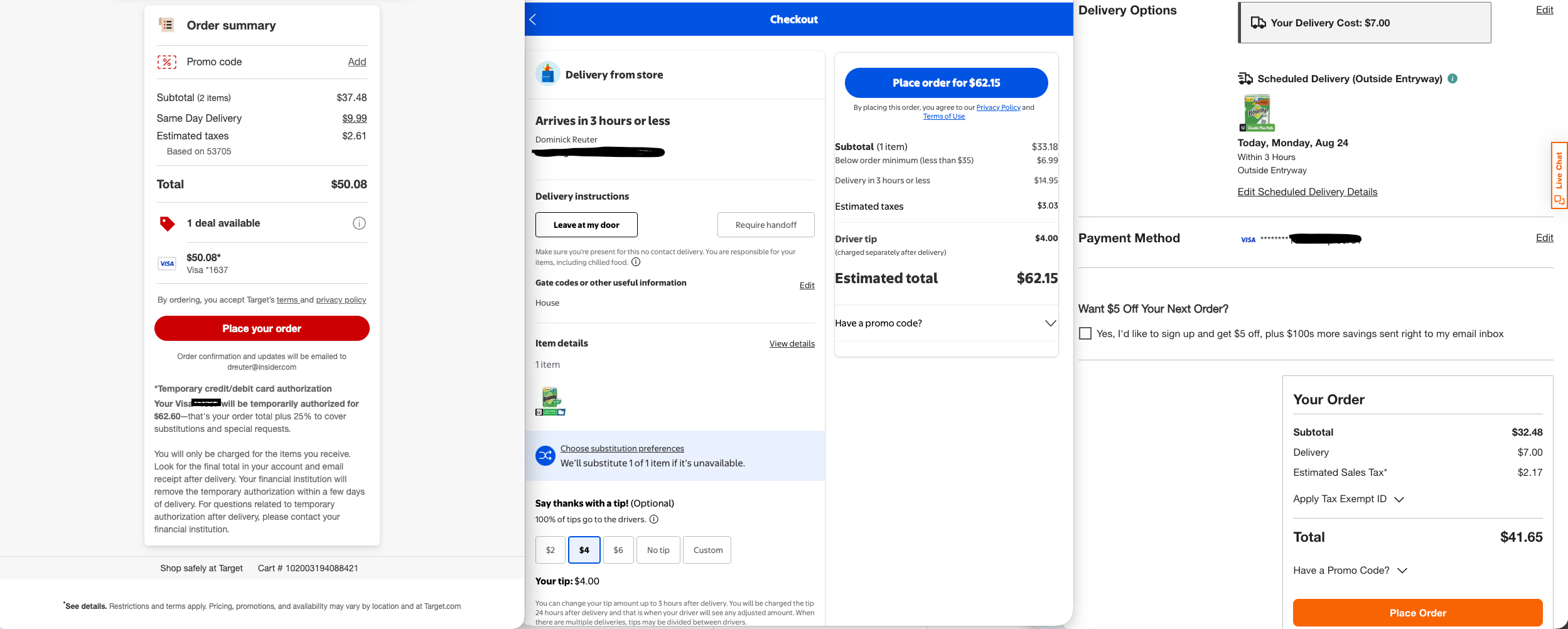The image size is (1568, 629).
Task: Go back using the Checkout header arrow
Action: tap(533, 19)
